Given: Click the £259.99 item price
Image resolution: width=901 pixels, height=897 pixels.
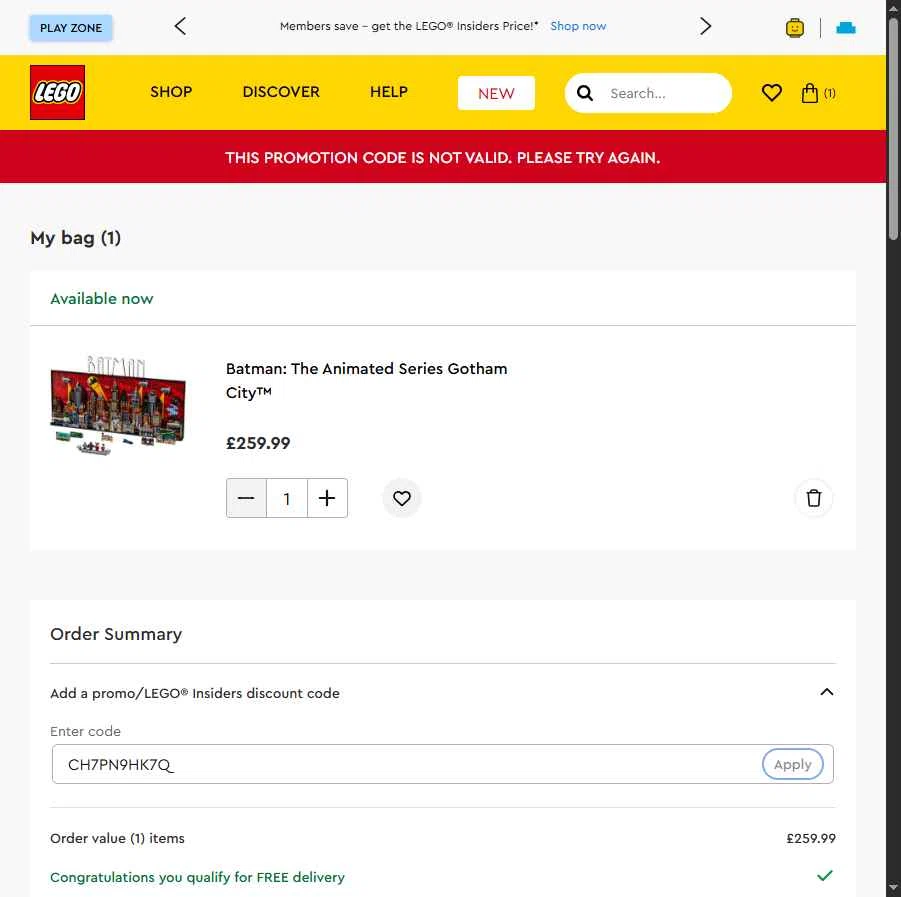Looking at the screenshot, I should pyautogui.click(x=258, y=443).
